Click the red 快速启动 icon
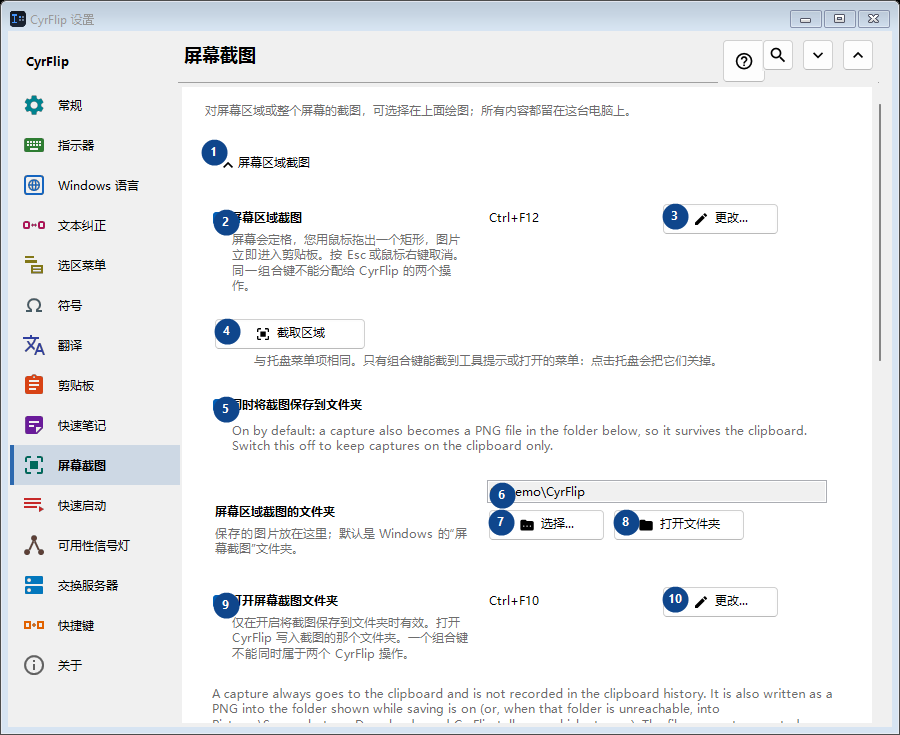 pos(34,505)
